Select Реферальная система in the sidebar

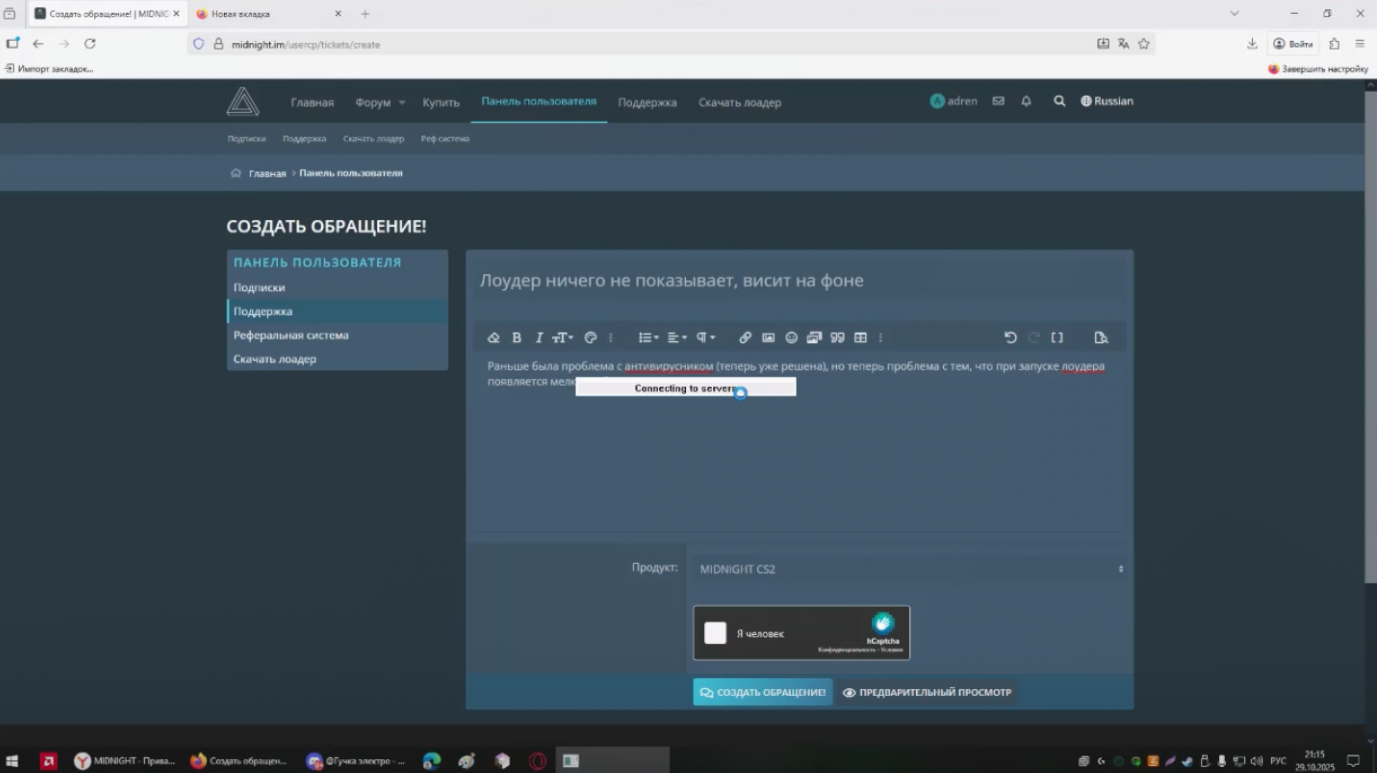coord(291,335)
